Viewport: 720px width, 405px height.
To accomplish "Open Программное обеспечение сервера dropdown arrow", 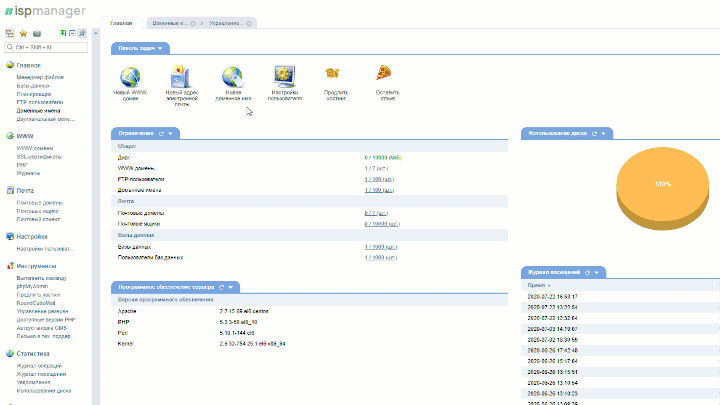I will (231, 287).
